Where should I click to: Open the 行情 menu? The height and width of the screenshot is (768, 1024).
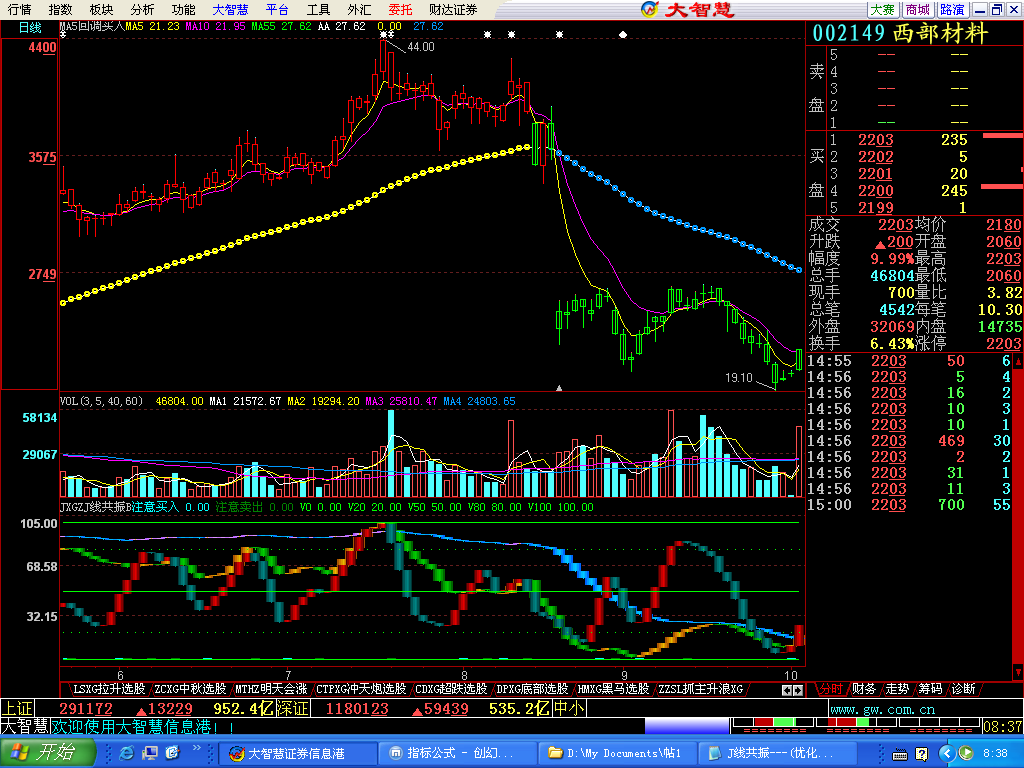[20, 10]
